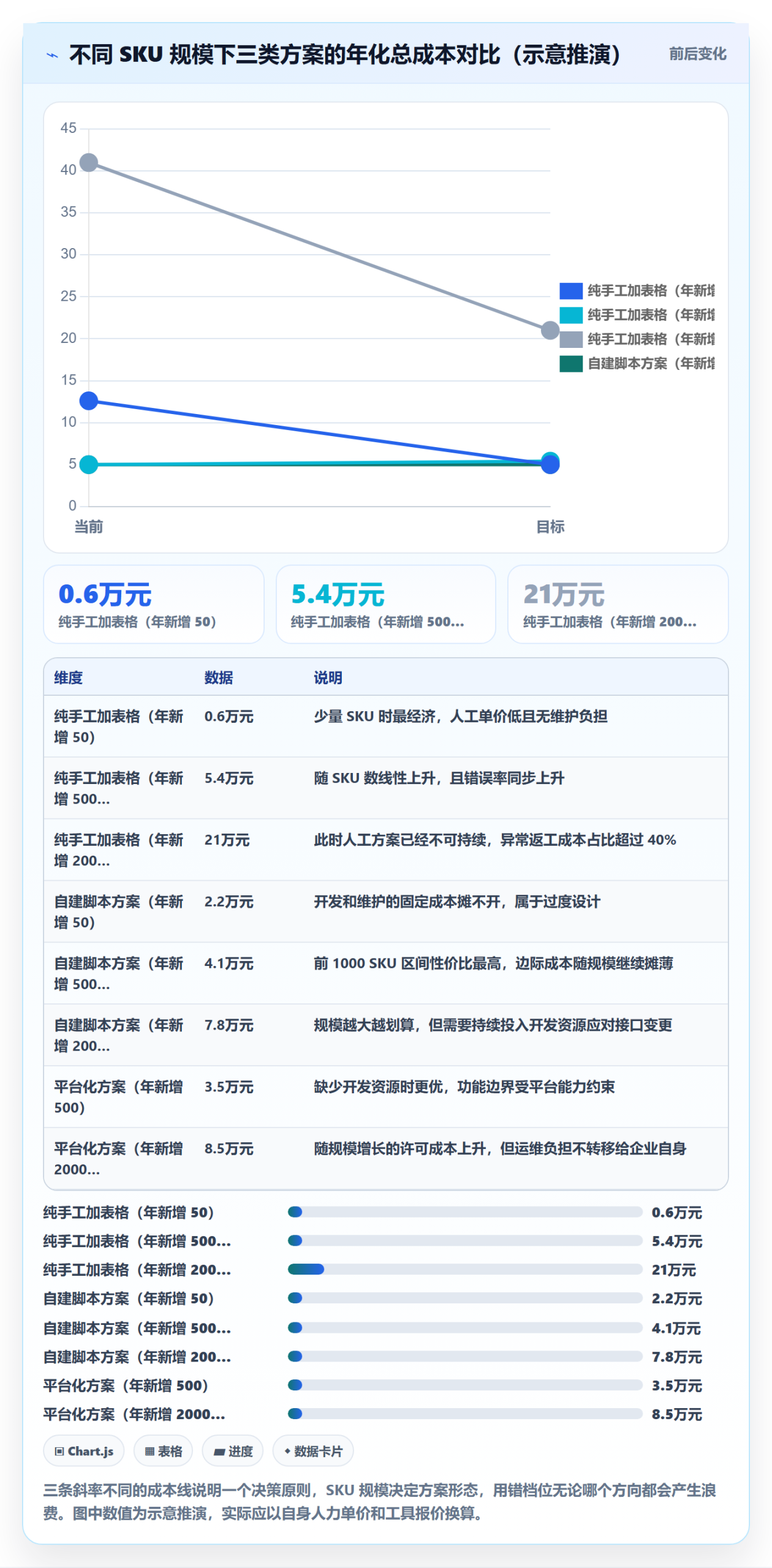Click description 前 1000 SKU 区间性价比最高

pos(493,963)
